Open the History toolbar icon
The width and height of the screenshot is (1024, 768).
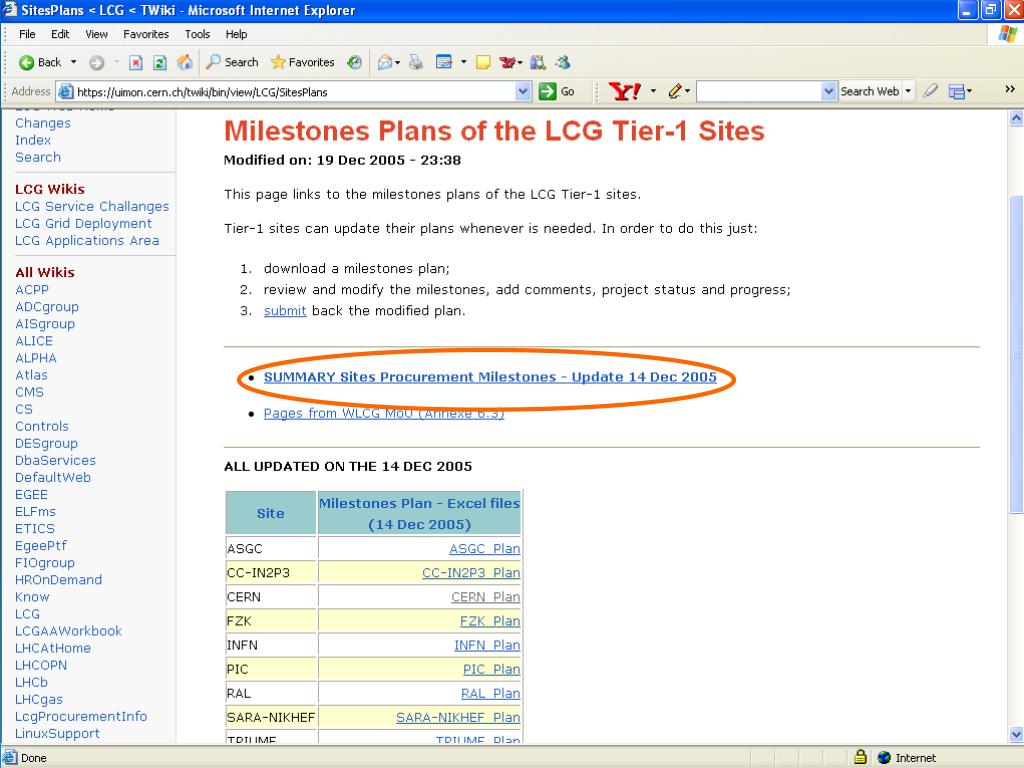point(355,62)
